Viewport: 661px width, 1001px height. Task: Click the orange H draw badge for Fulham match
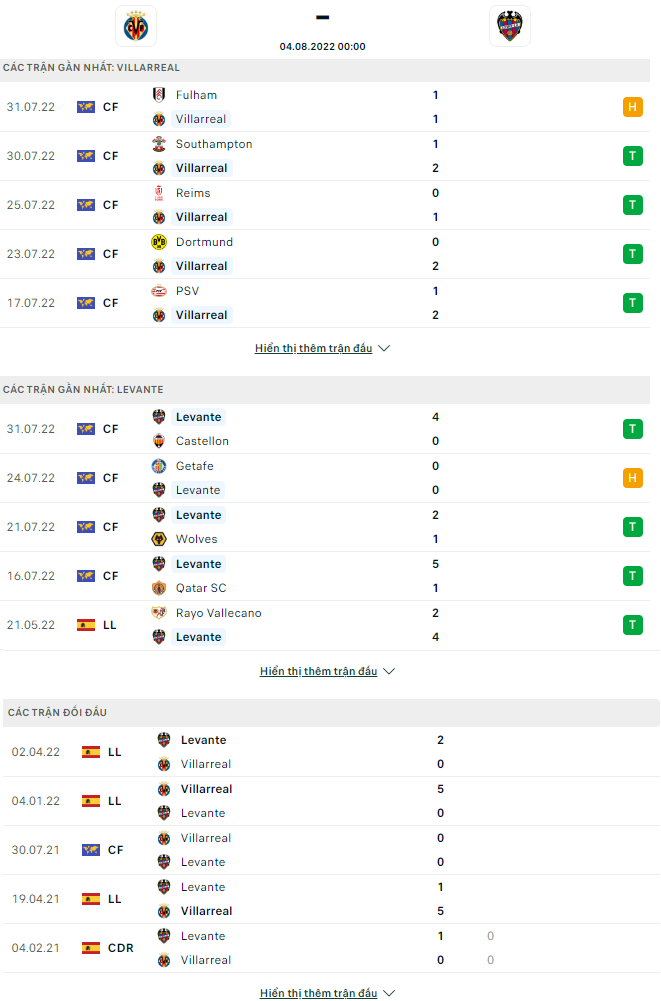(x=632, y=107)
